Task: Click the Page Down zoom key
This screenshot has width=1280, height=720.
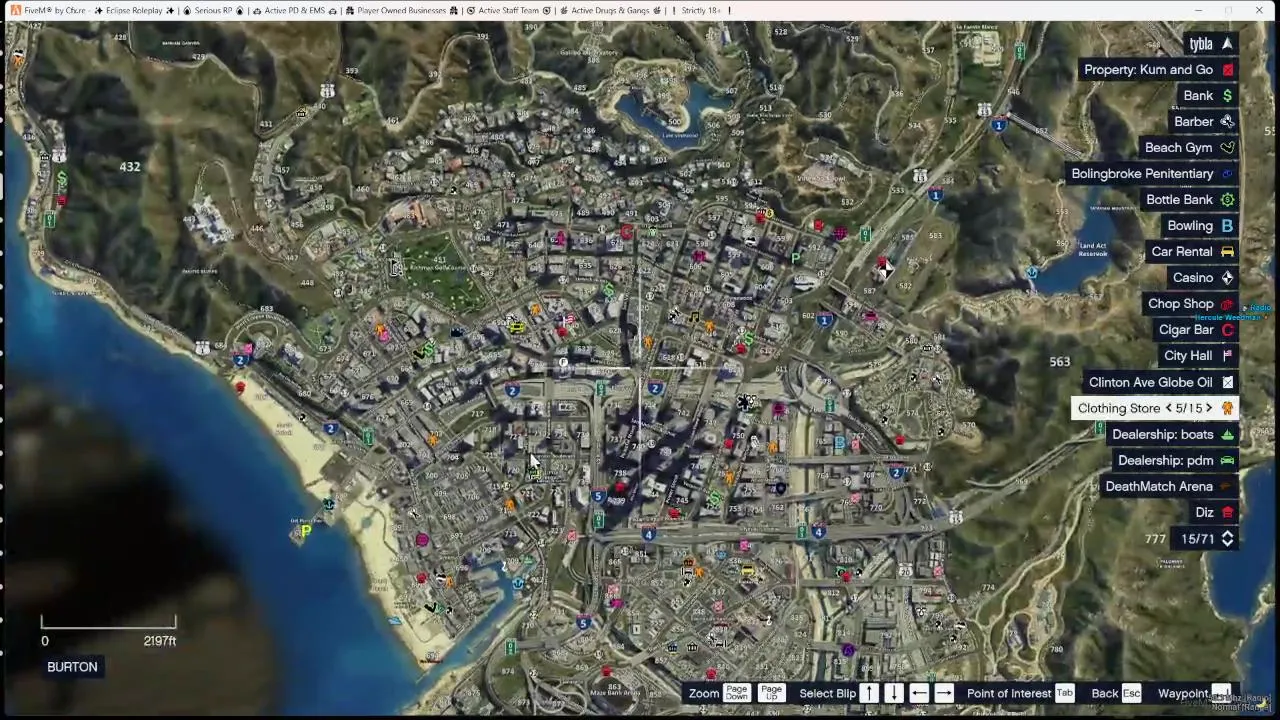Action: (x=736, y=693)
